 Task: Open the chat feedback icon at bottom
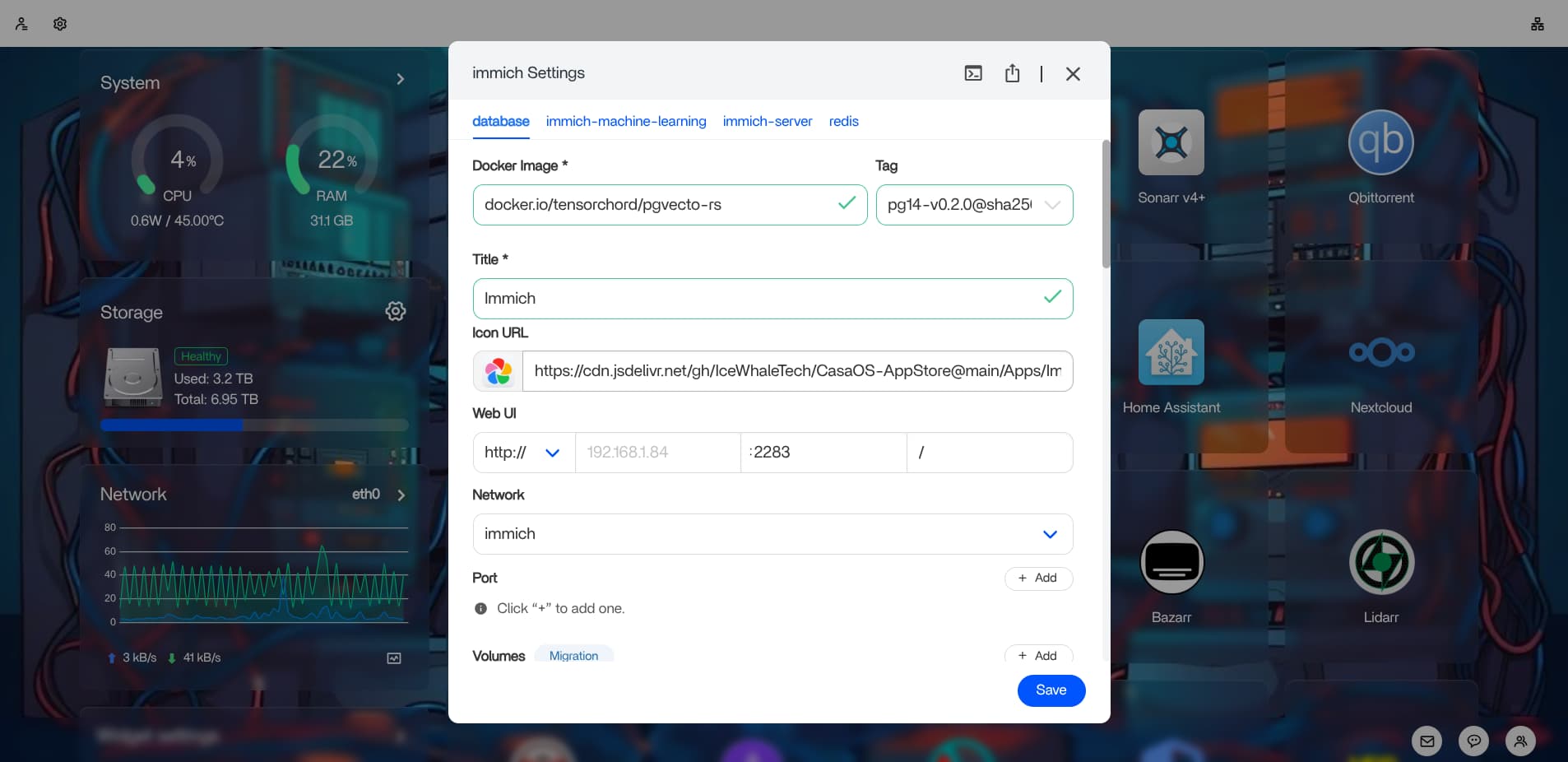(1474, 741)
